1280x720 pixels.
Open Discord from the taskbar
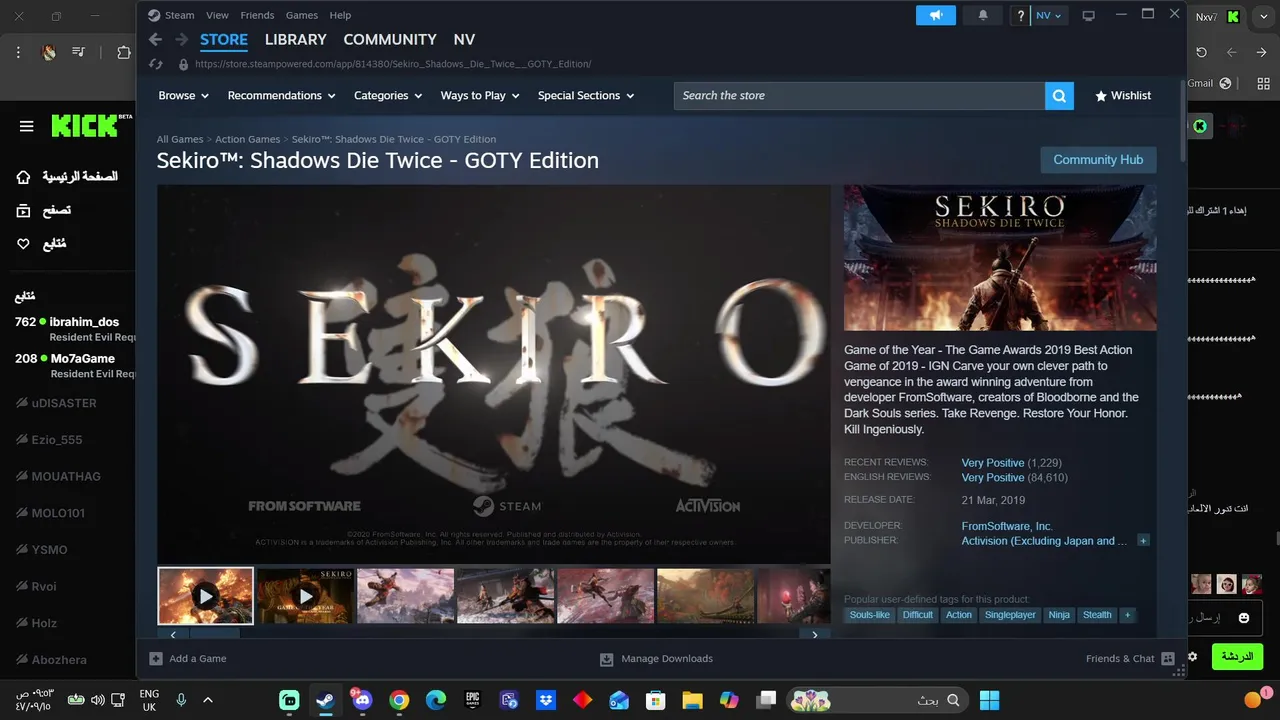[x=362, y=700]
